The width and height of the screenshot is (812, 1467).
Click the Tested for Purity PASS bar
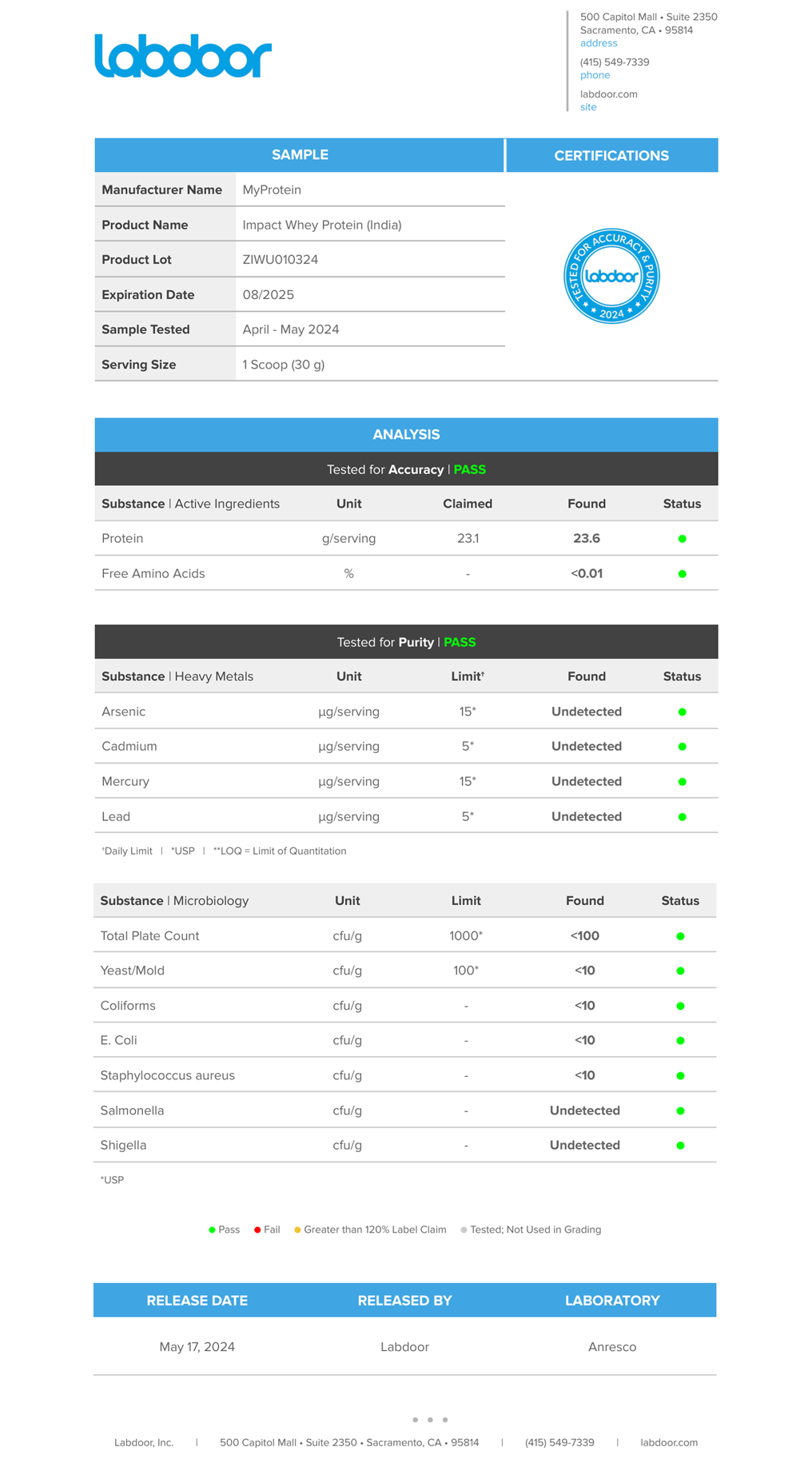click(406, 642)
